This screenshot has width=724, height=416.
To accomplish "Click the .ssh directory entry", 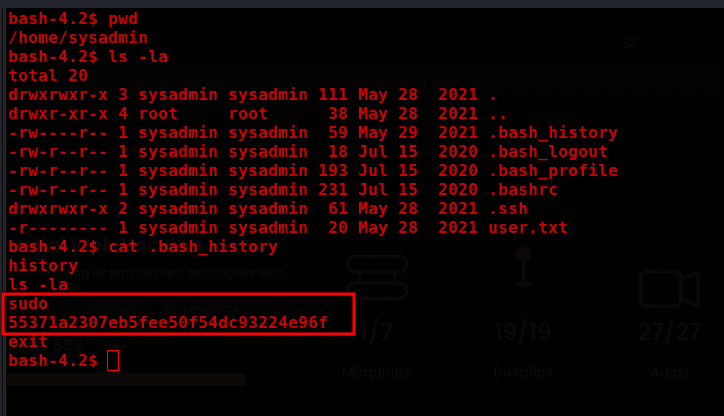I will click(508, 209).
